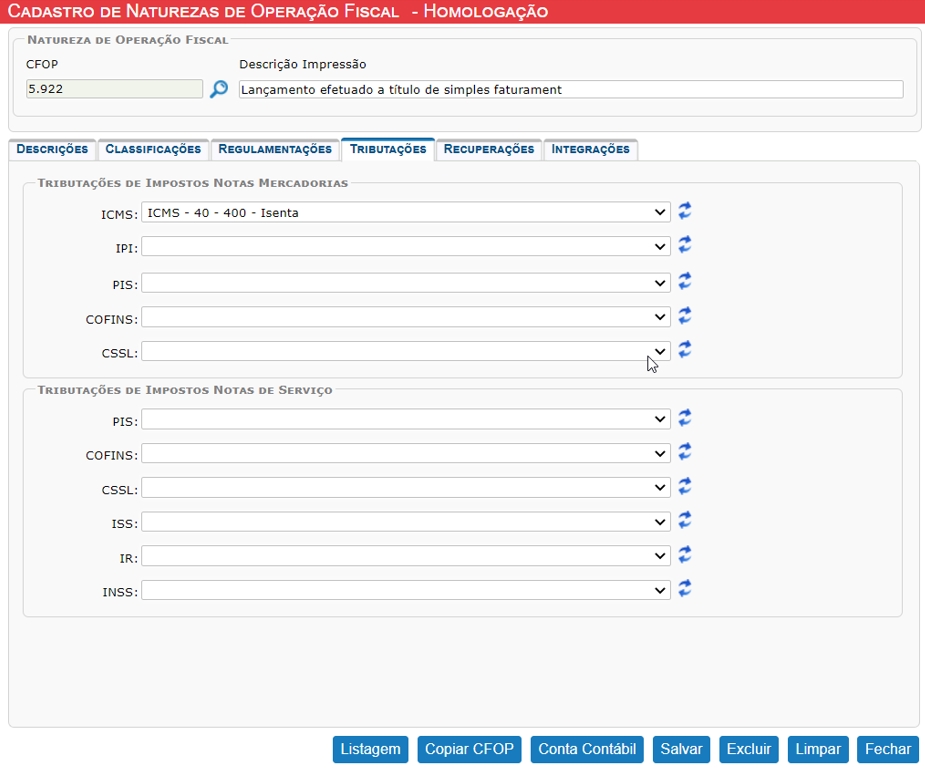Refresh the IPI tributação list
Image resolution: width=925 pixels, height=771 pixels.
[684, 245]
